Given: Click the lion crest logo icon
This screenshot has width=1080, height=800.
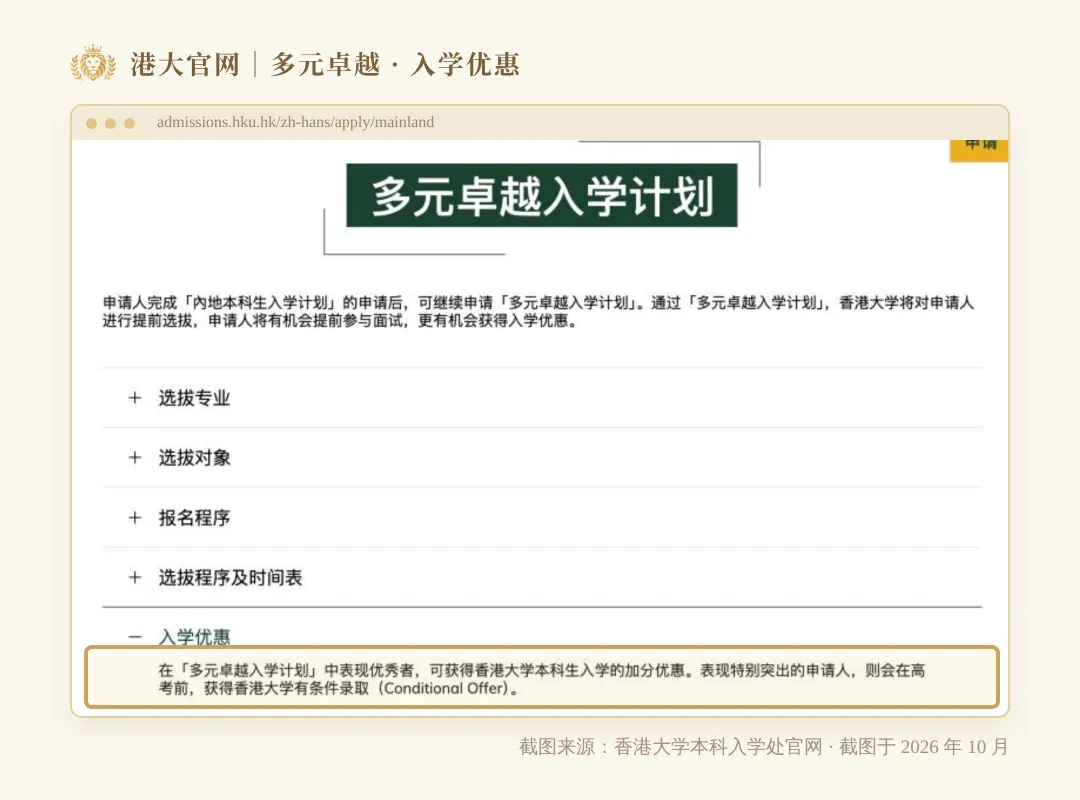Looking at the screenshot, I should pos(93,64).
